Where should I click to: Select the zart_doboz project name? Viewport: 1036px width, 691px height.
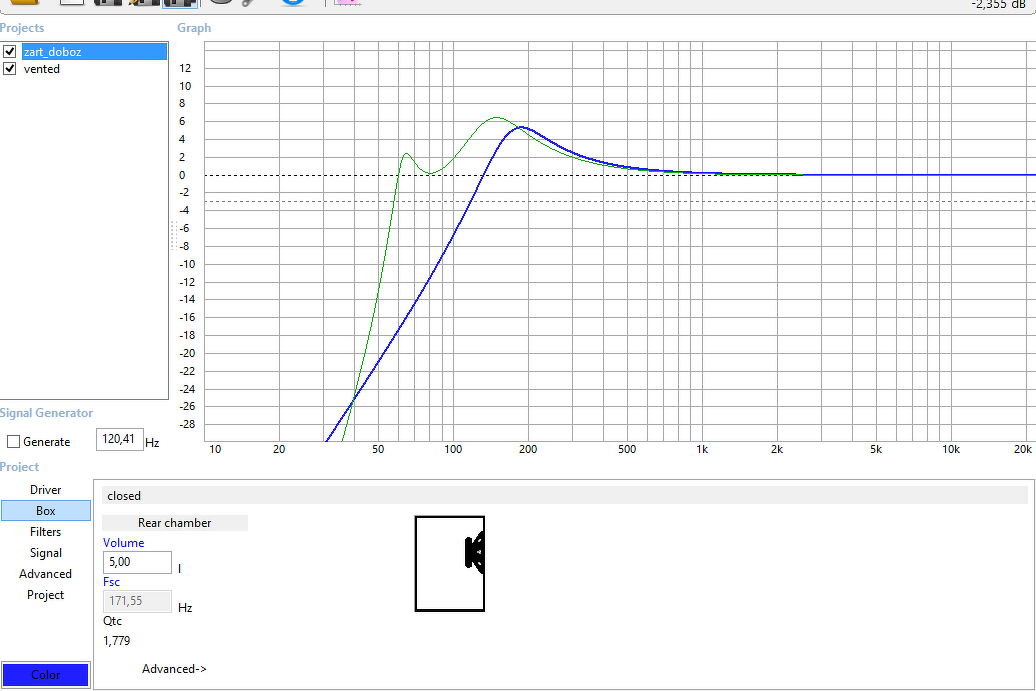[x=94, y=52]
